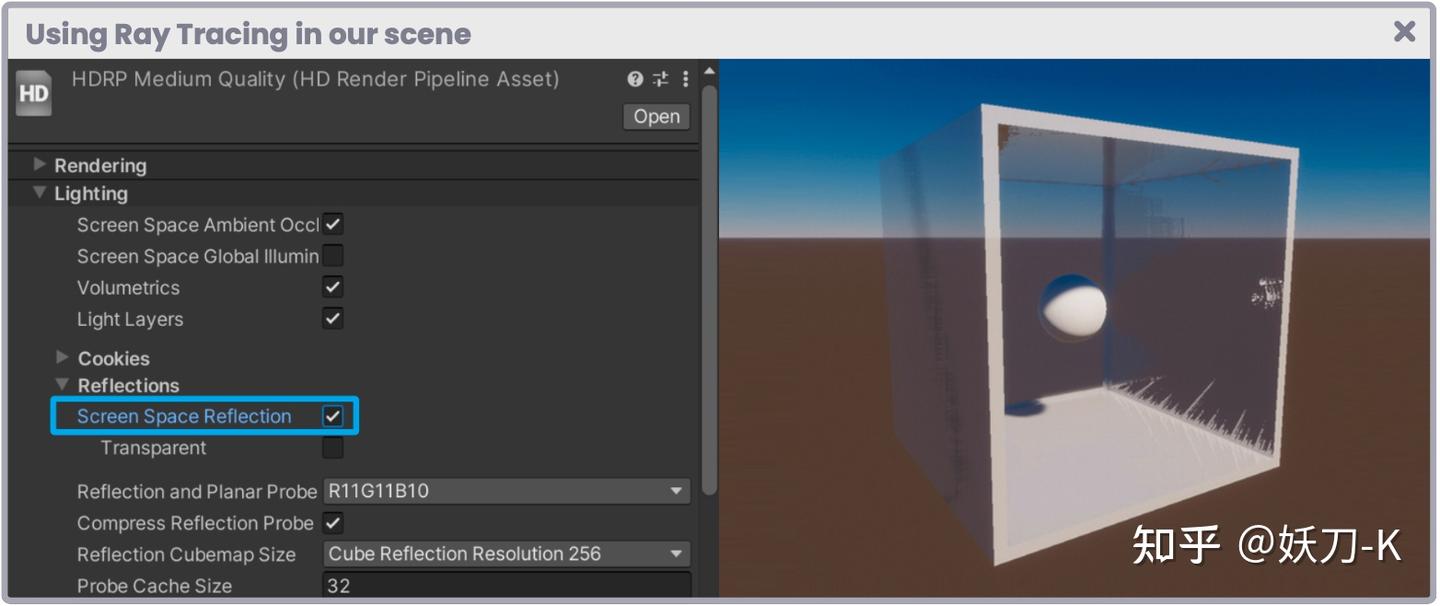The height and width of the screenshot is (606, 1440).
Task: Click the Light Layers label
Action: tap(130, 319)
